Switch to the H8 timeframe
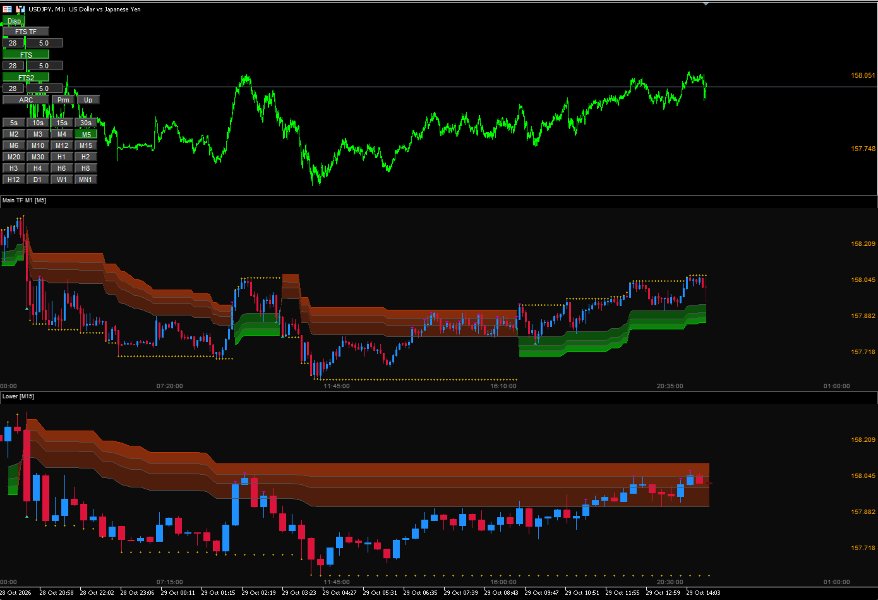This screenshot has height=600, width=878. coord(86,168)
